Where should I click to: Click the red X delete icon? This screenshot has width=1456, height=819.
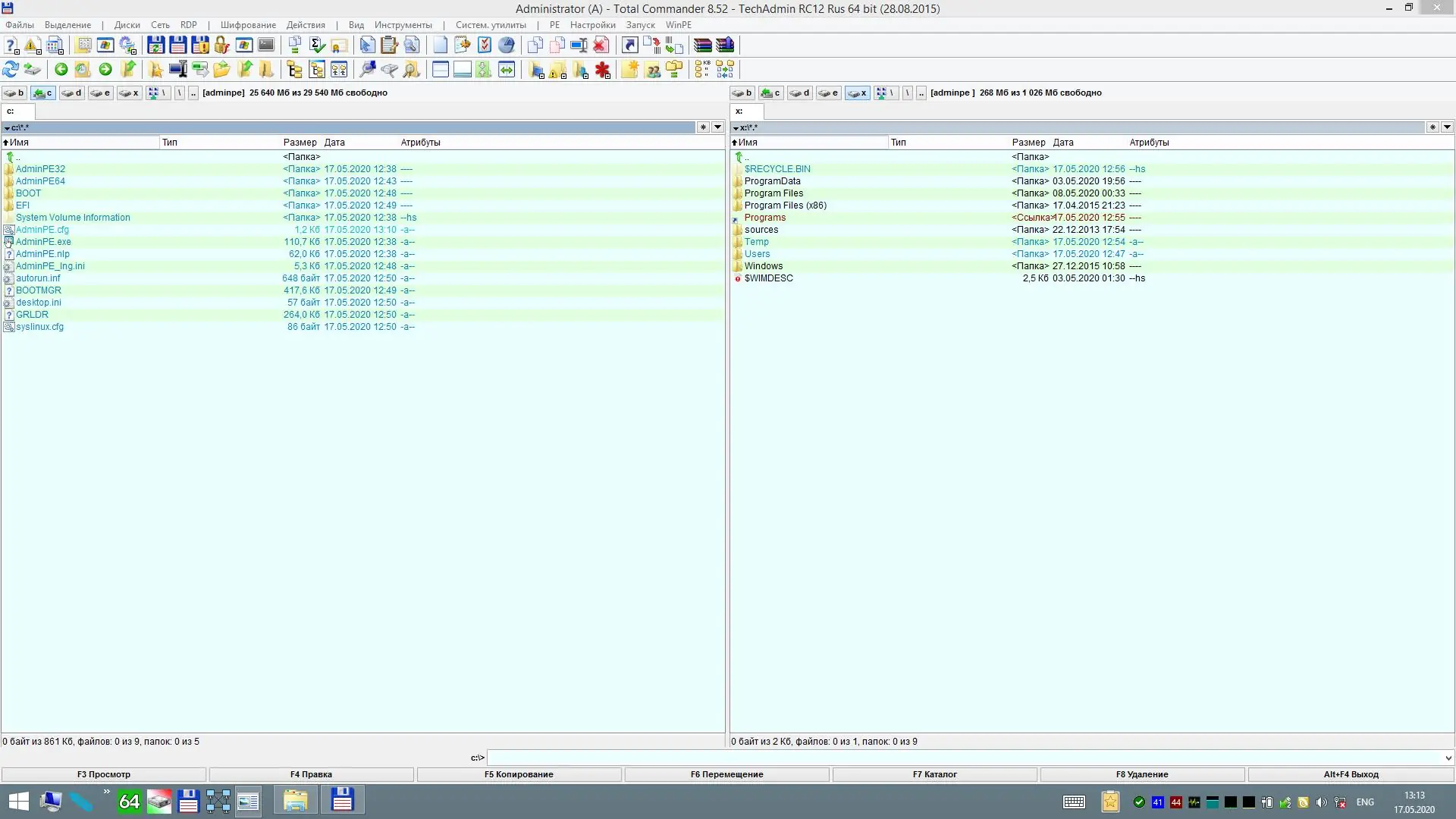pos(601,45)
